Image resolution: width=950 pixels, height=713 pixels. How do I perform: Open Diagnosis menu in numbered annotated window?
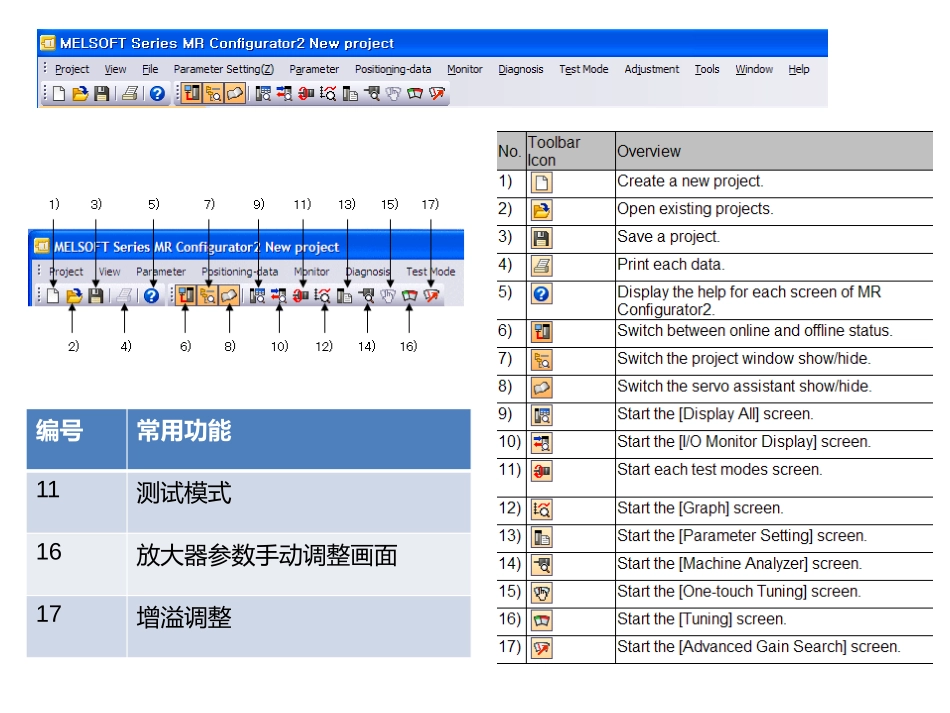pos(368,272)
